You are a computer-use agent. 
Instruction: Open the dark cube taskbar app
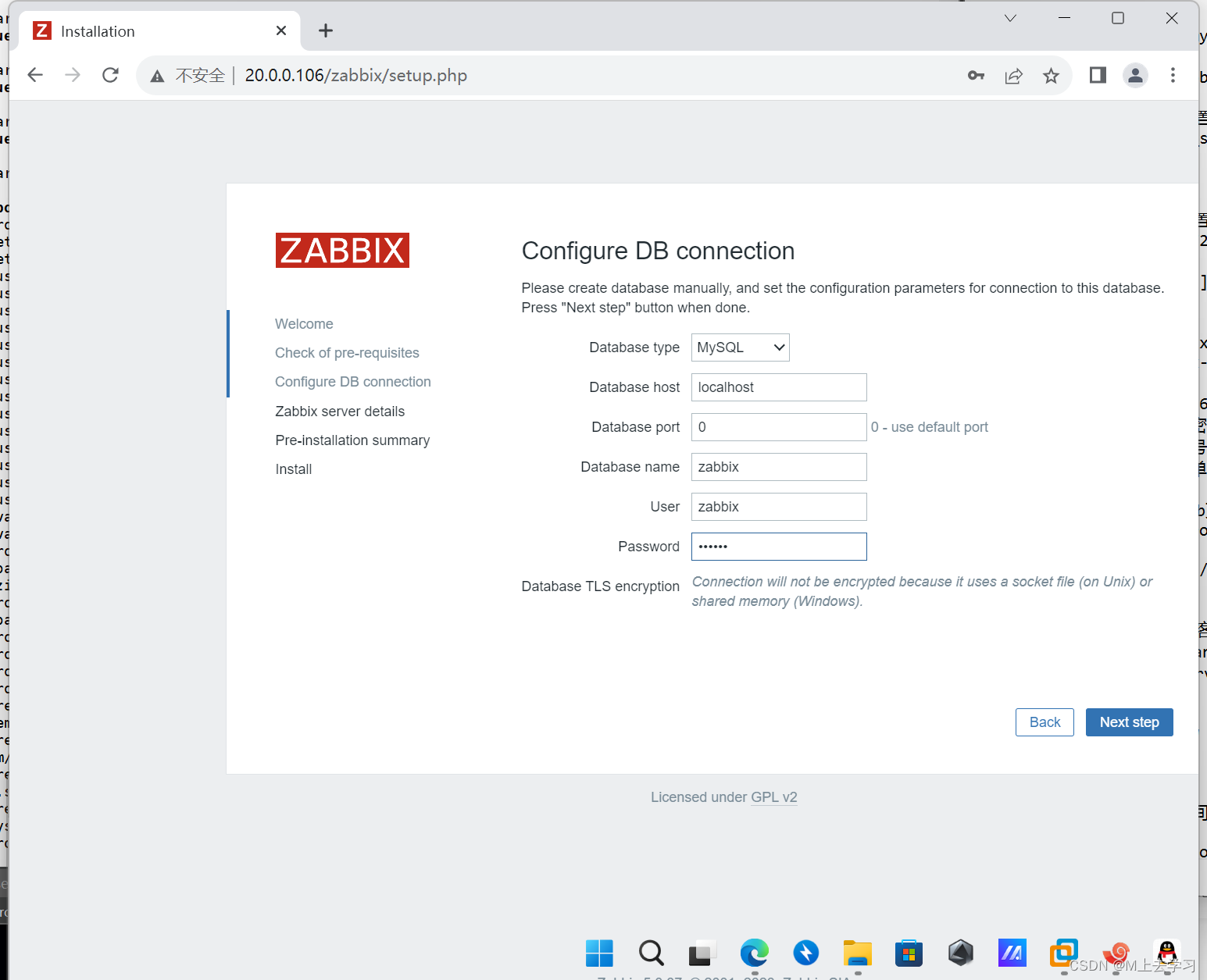click(x=960, y=953)
